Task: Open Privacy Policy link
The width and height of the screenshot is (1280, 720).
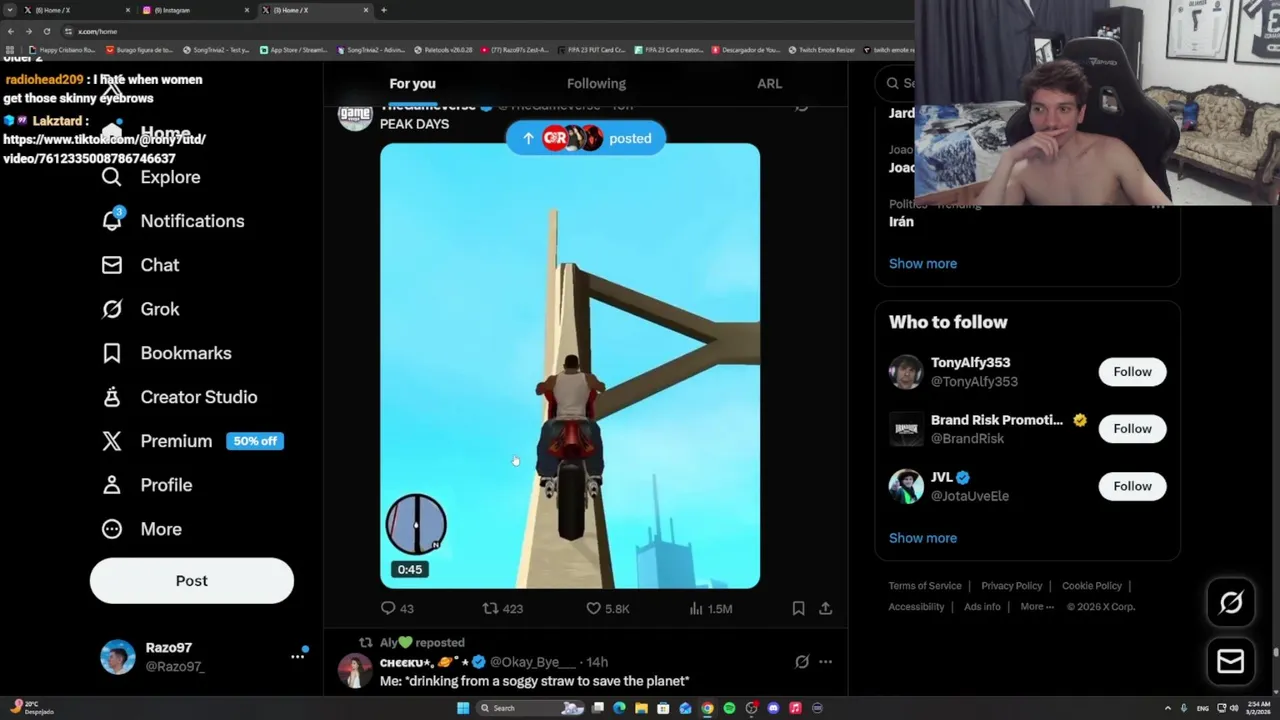Action: coord(1012,586)
